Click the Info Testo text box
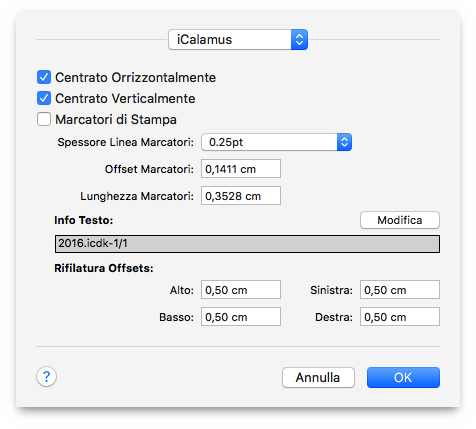Screen dimensions: 476x429 pyautogui.click(x=247, y=244)
